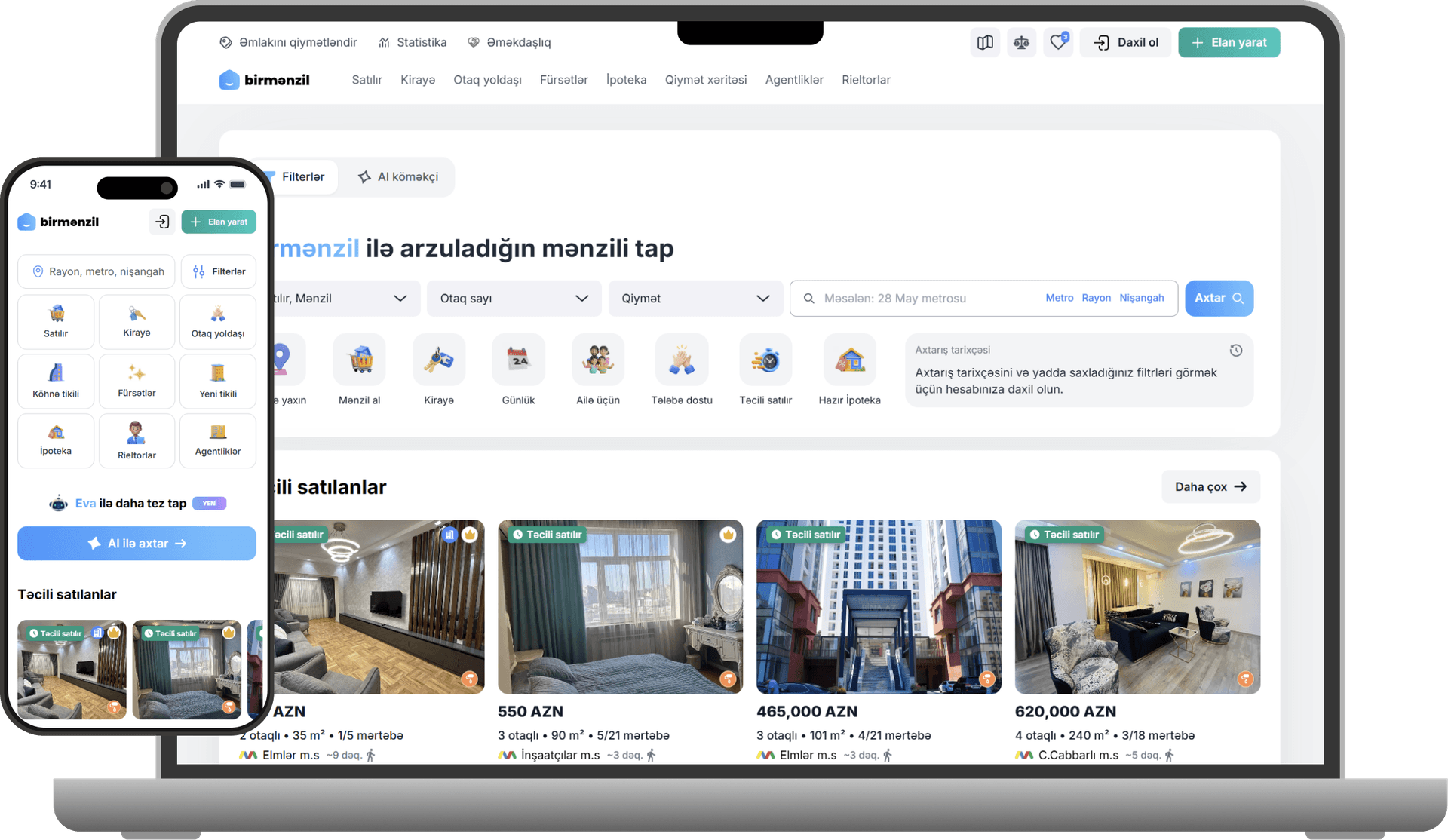The height and width of the screenshot is (840, 1448).
Task: Tap first Təcili satılır photo on phone
Action: point(72,670)
